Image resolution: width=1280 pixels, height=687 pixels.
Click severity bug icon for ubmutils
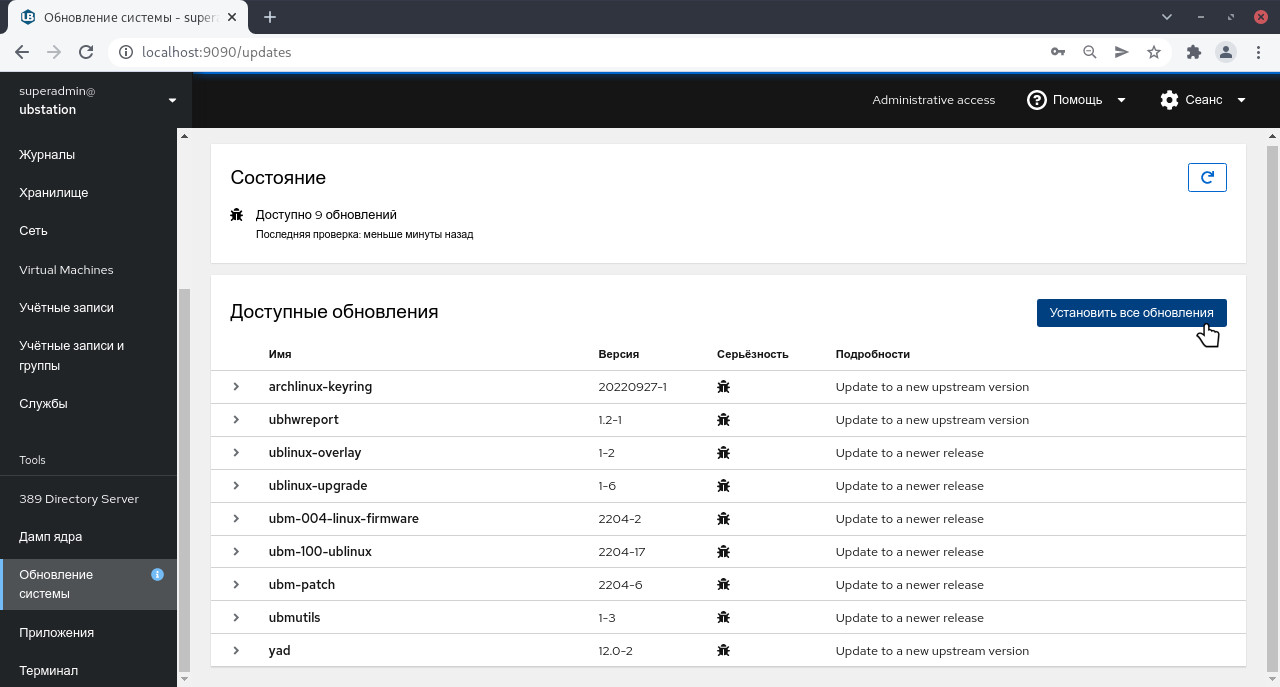[723, 618]
